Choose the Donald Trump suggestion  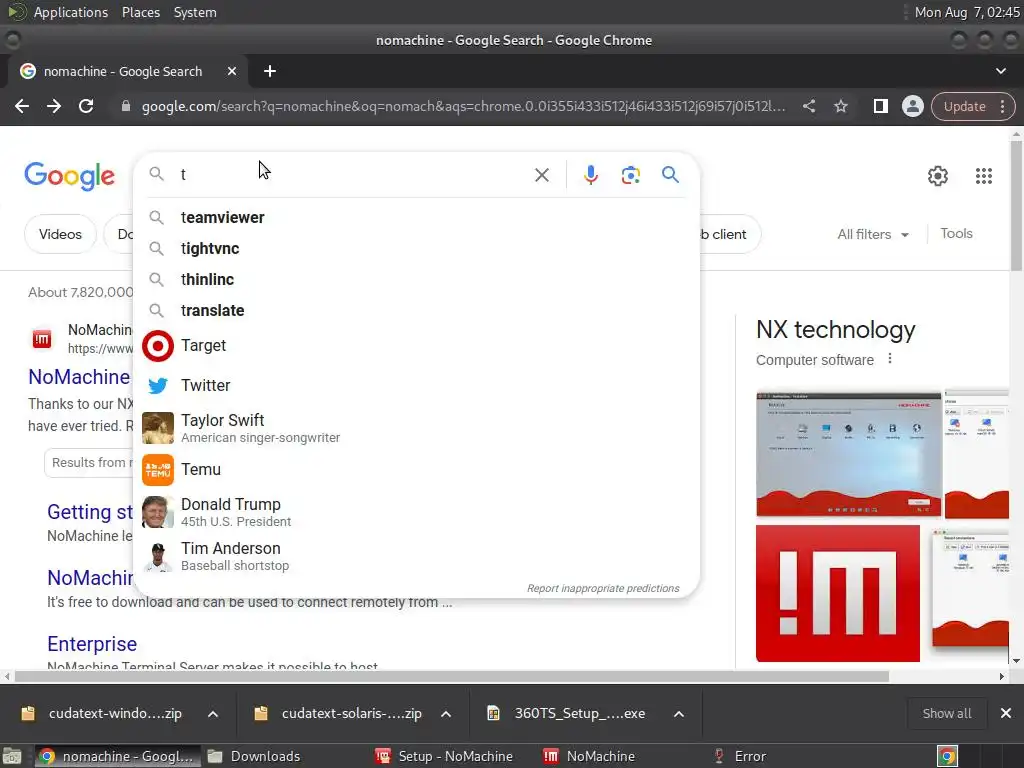point(417,512)
